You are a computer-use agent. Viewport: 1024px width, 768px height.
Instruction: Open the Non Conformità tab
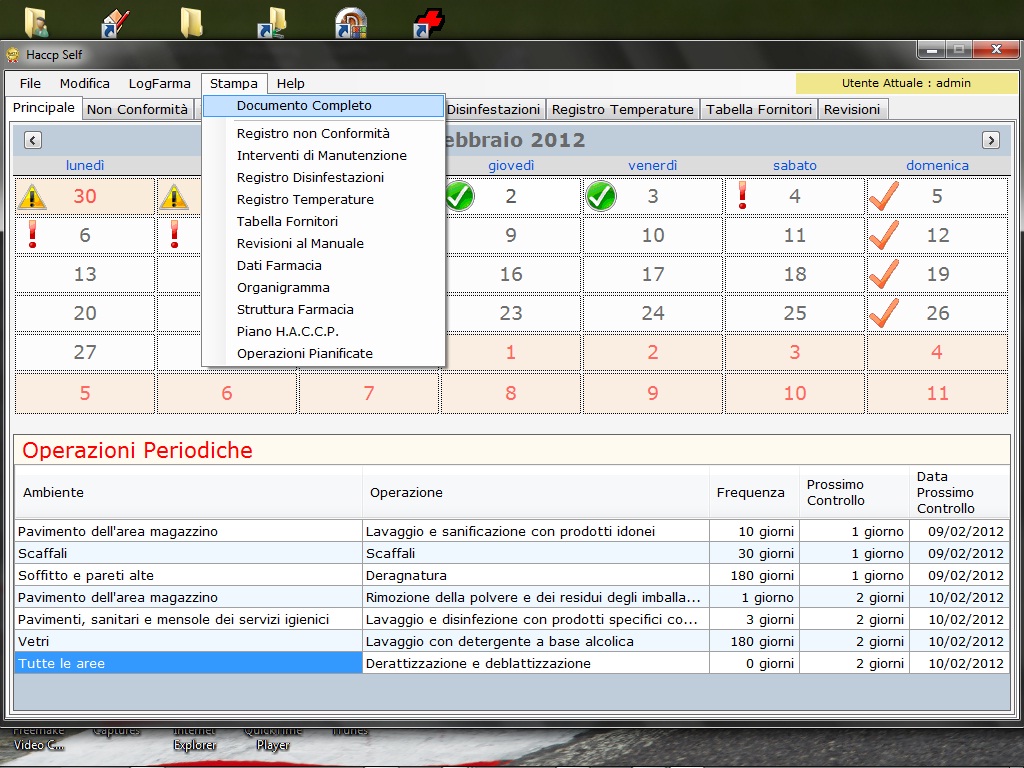(x=137, y=110)
